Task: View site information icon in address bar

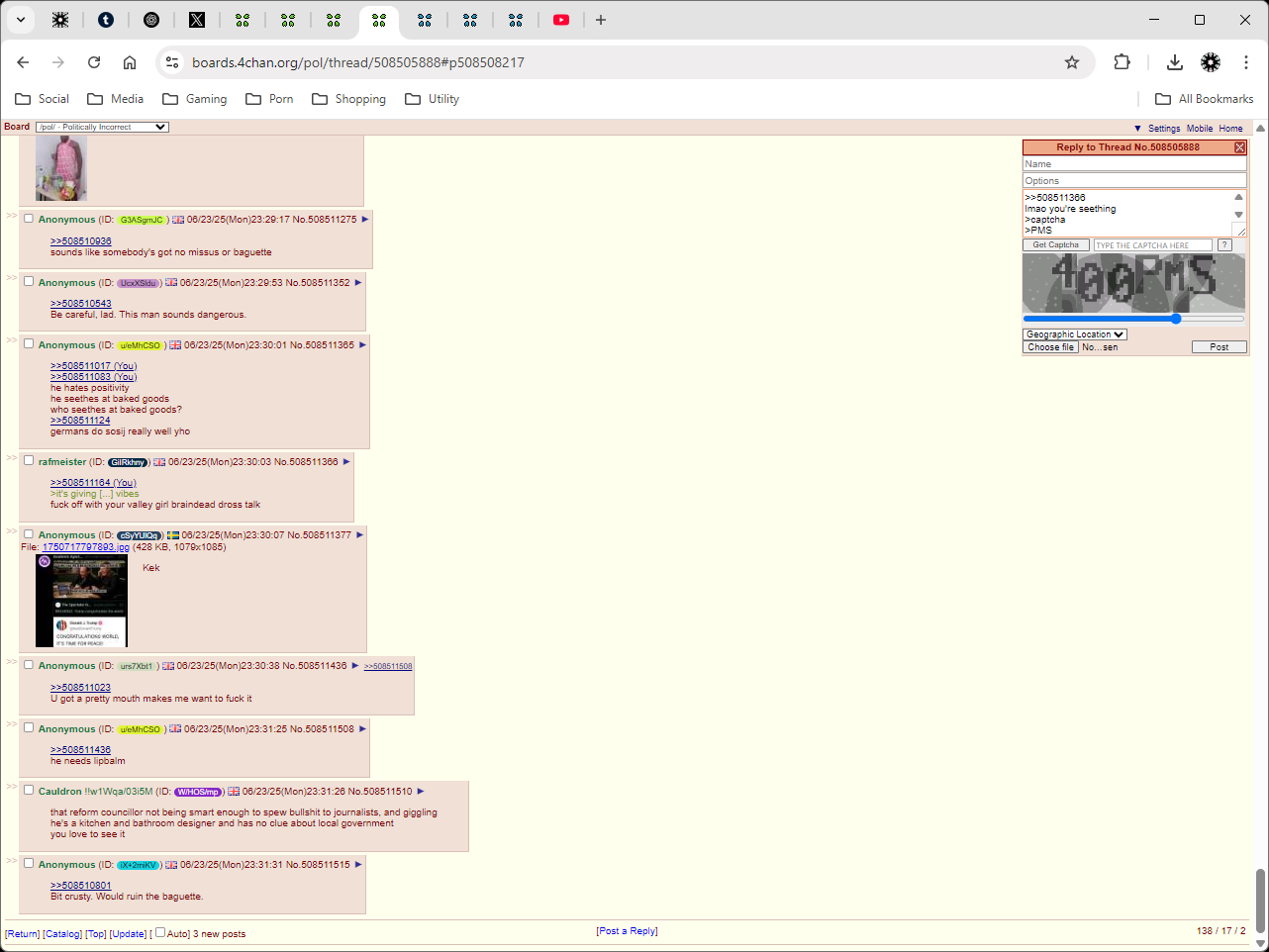Action: pos(172,62)
